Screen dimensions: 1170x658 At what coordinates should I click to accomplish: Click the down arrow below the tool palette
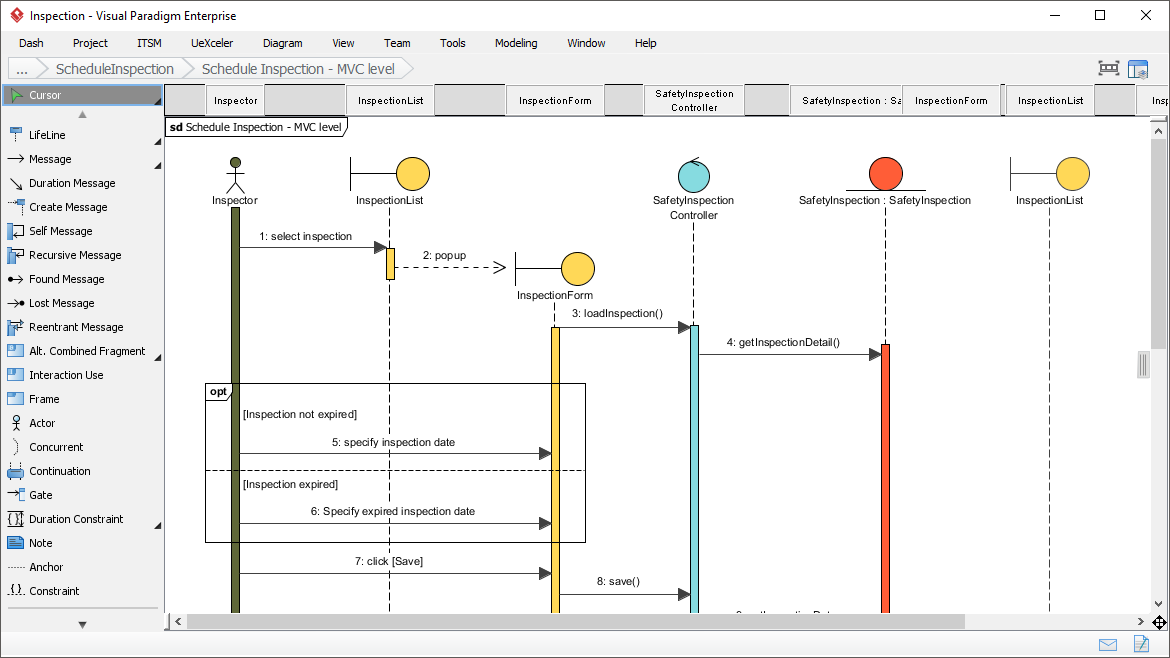pos(82,624)
